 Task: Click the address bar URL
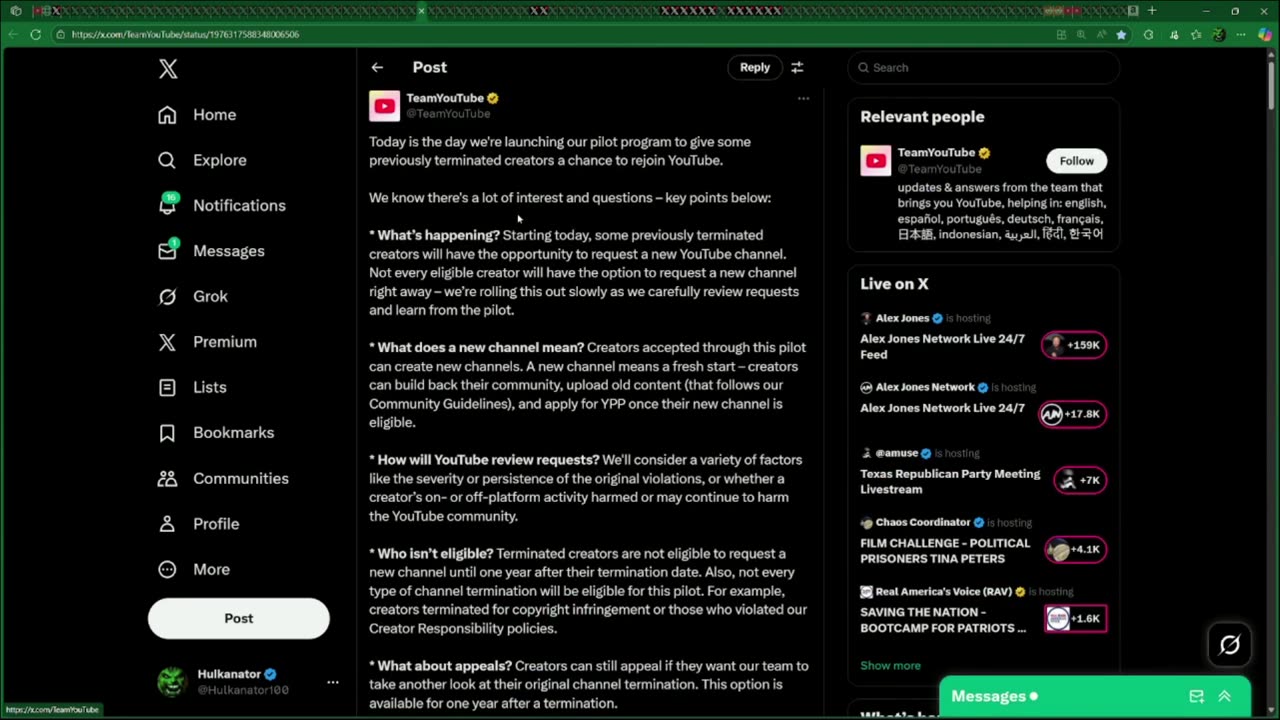tap(185, 34)
